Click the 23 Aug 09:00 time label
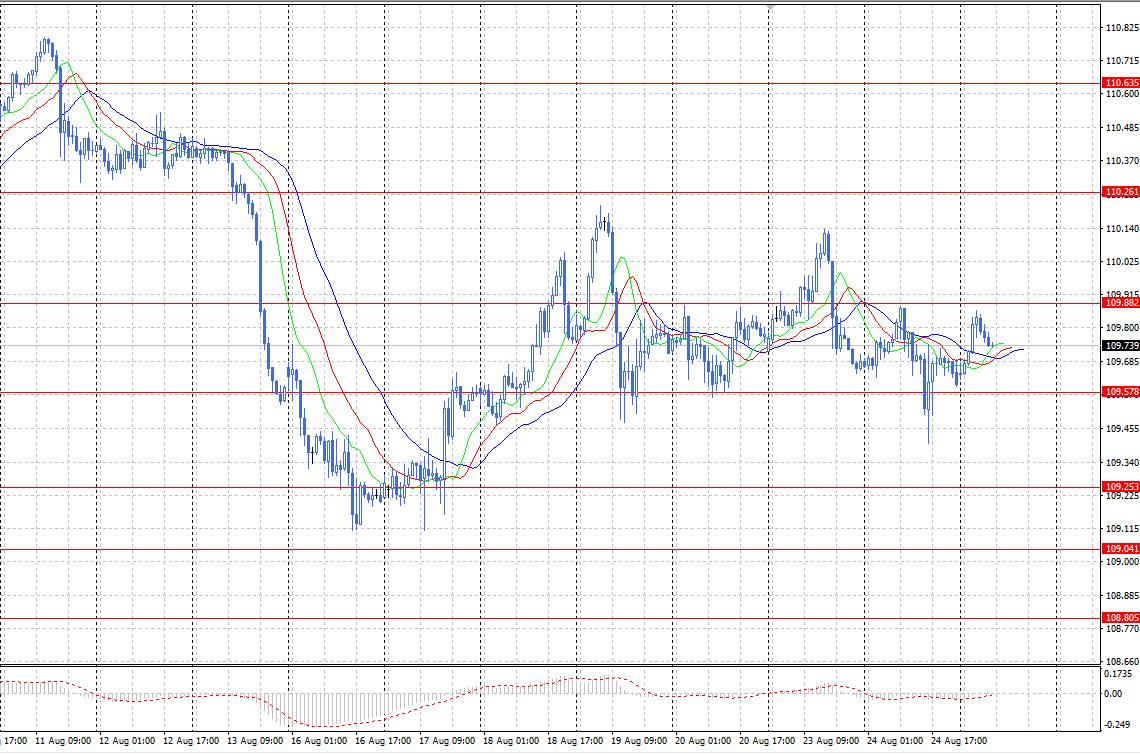 (x=831, y=741)
